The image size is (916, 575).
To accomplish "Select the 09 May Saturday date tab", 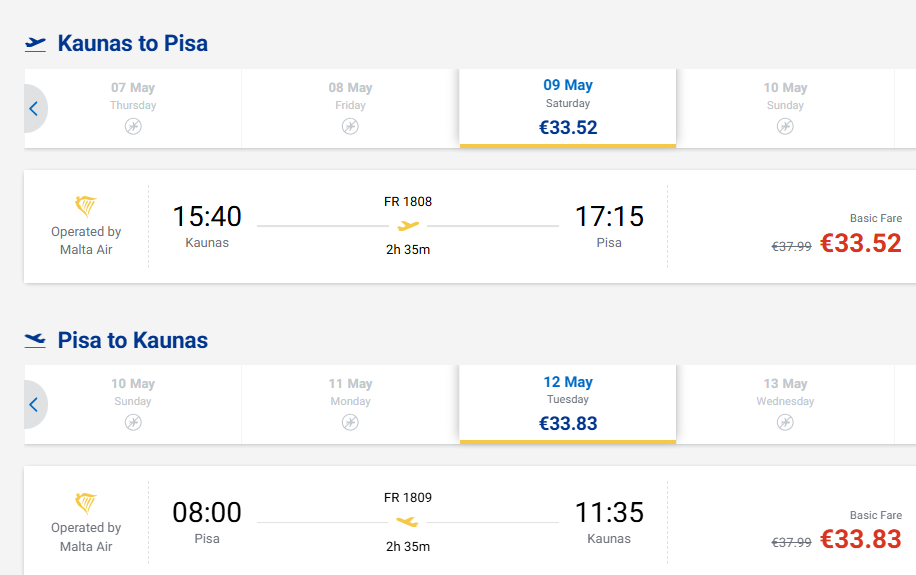I will pyautogui.click(x=567, y=107).
